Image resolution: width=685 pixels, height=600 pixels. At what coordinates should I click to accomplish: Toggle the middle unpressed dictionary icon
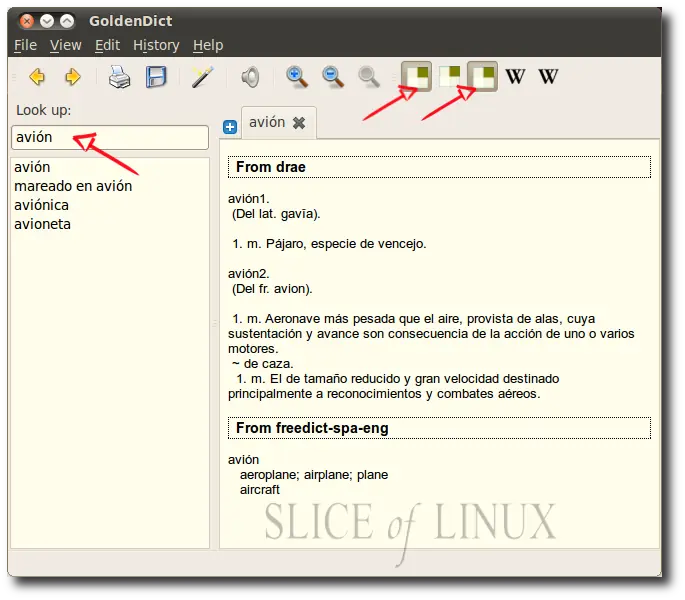450,76
